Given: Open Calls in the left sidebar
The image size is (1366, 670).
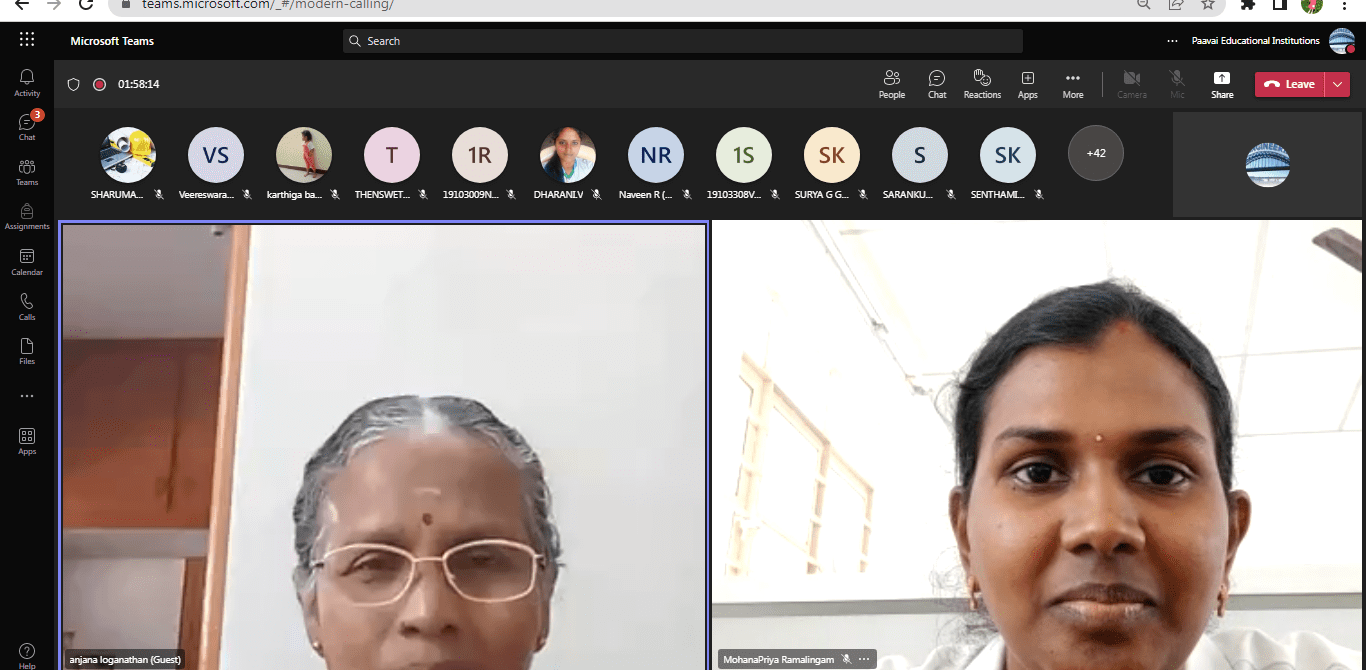Looking at the screenshot, I should point(27,307).
